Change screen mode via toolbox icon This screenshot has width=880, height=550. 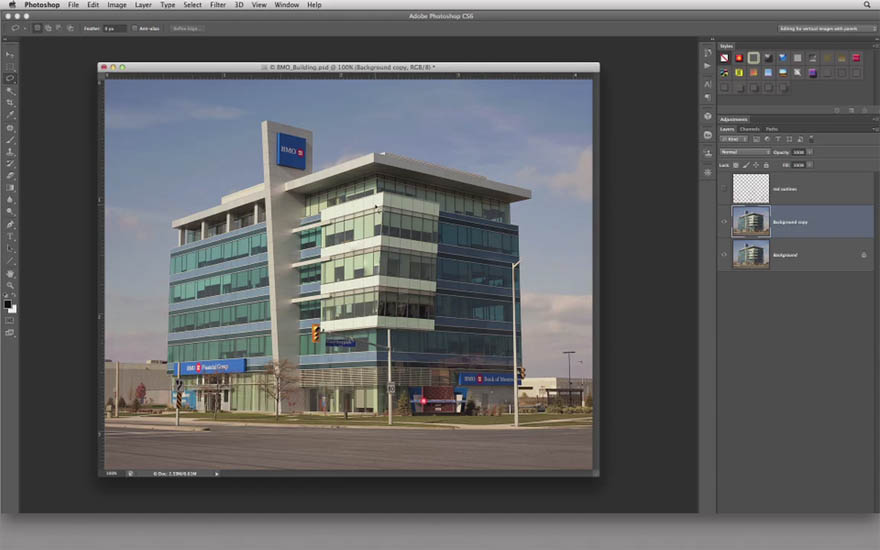tap(10, 333)
